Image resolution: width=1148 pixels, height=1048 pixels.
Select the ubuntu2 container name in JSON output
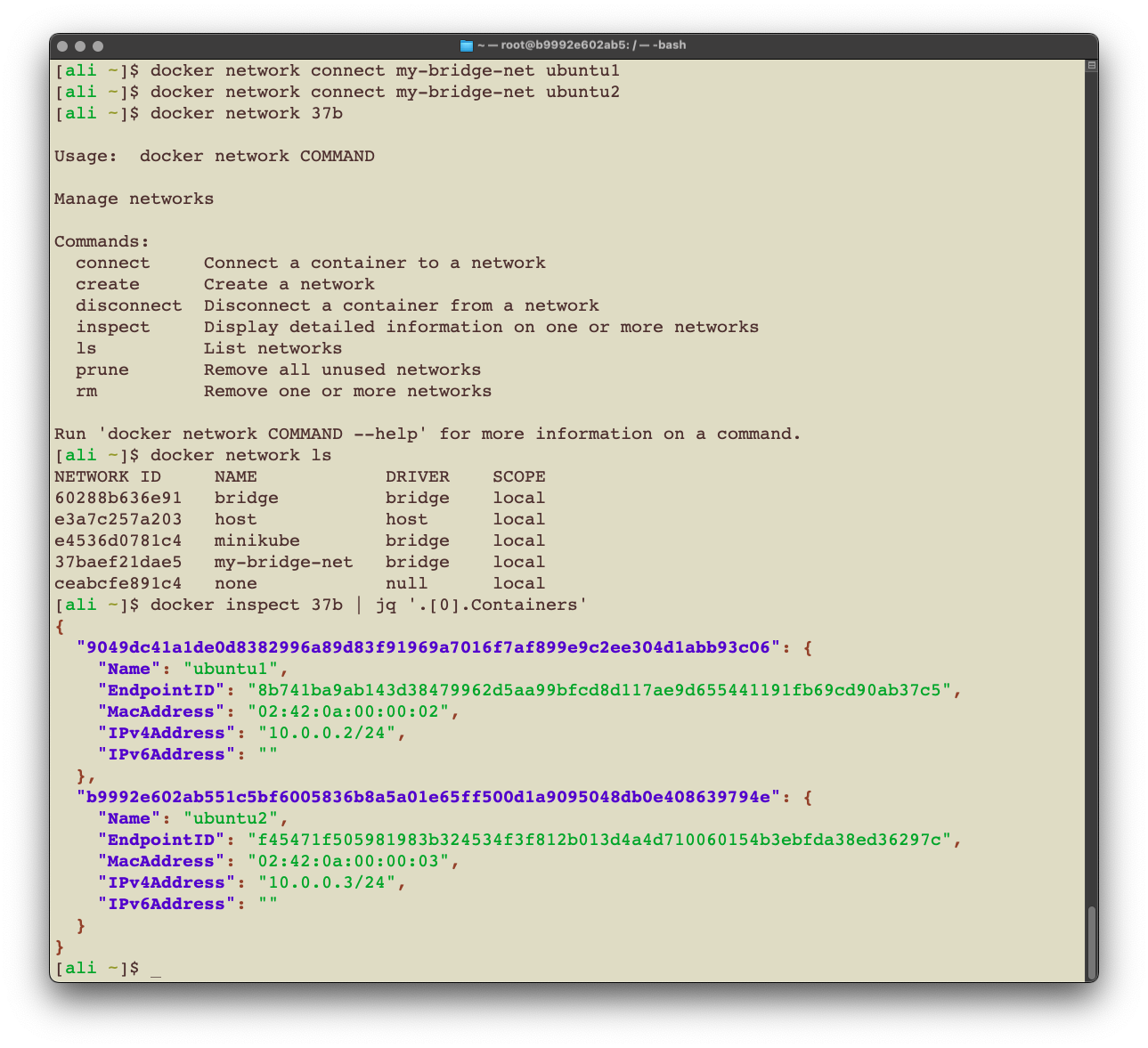click(x=231, y=818)
